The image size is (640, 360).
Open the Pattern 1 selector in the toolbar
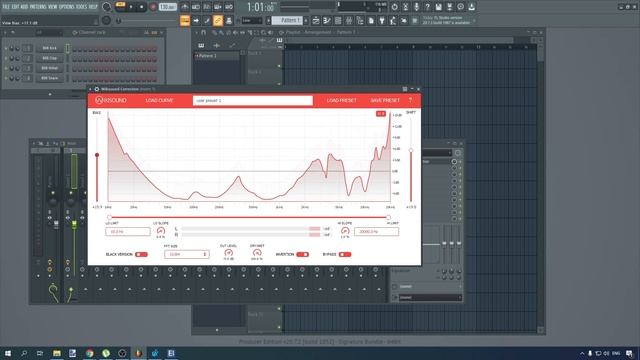click(x=287, y=20)
